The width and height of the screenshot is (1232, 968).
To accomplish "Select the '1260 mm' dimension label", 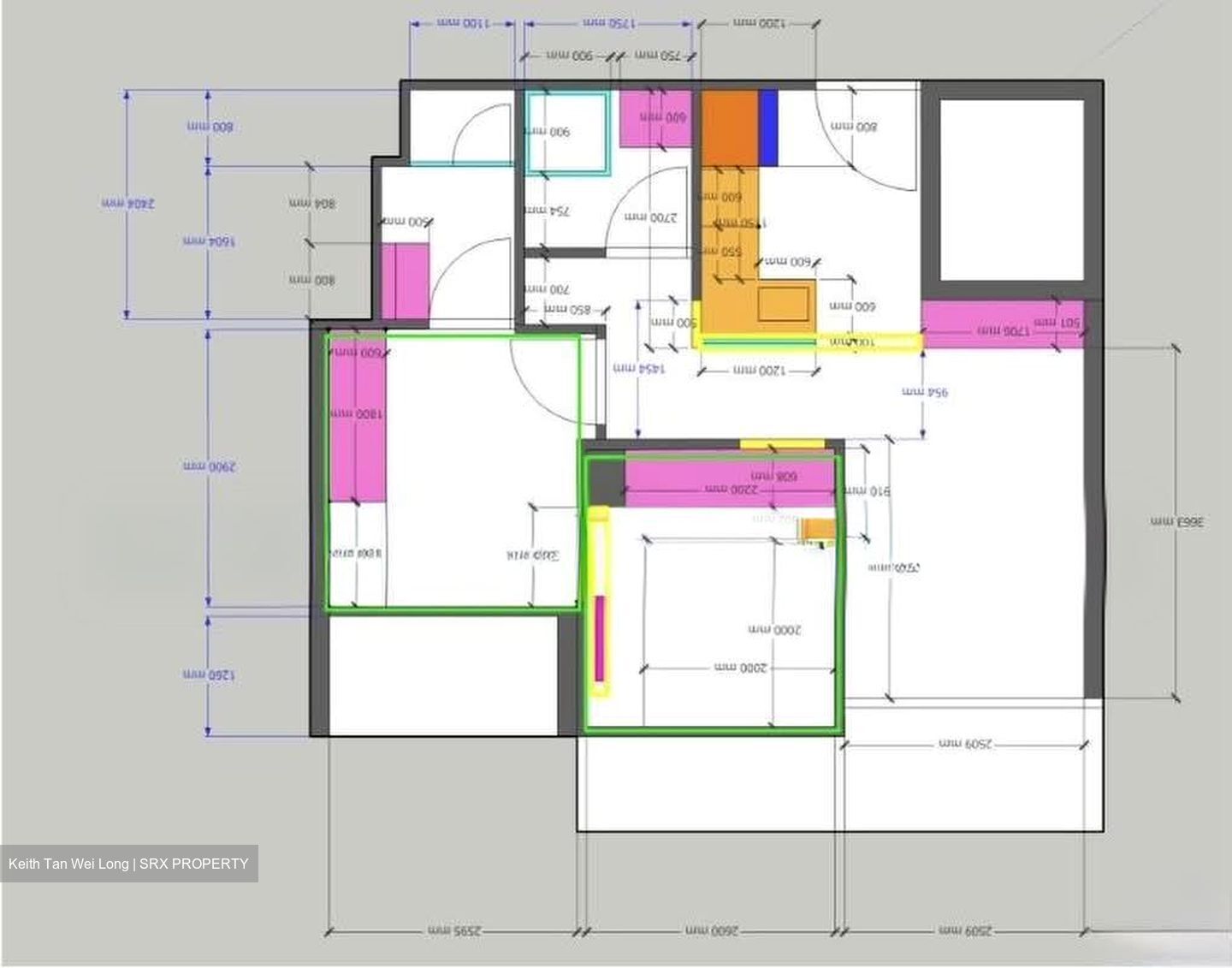I will [x=209, y=675].
